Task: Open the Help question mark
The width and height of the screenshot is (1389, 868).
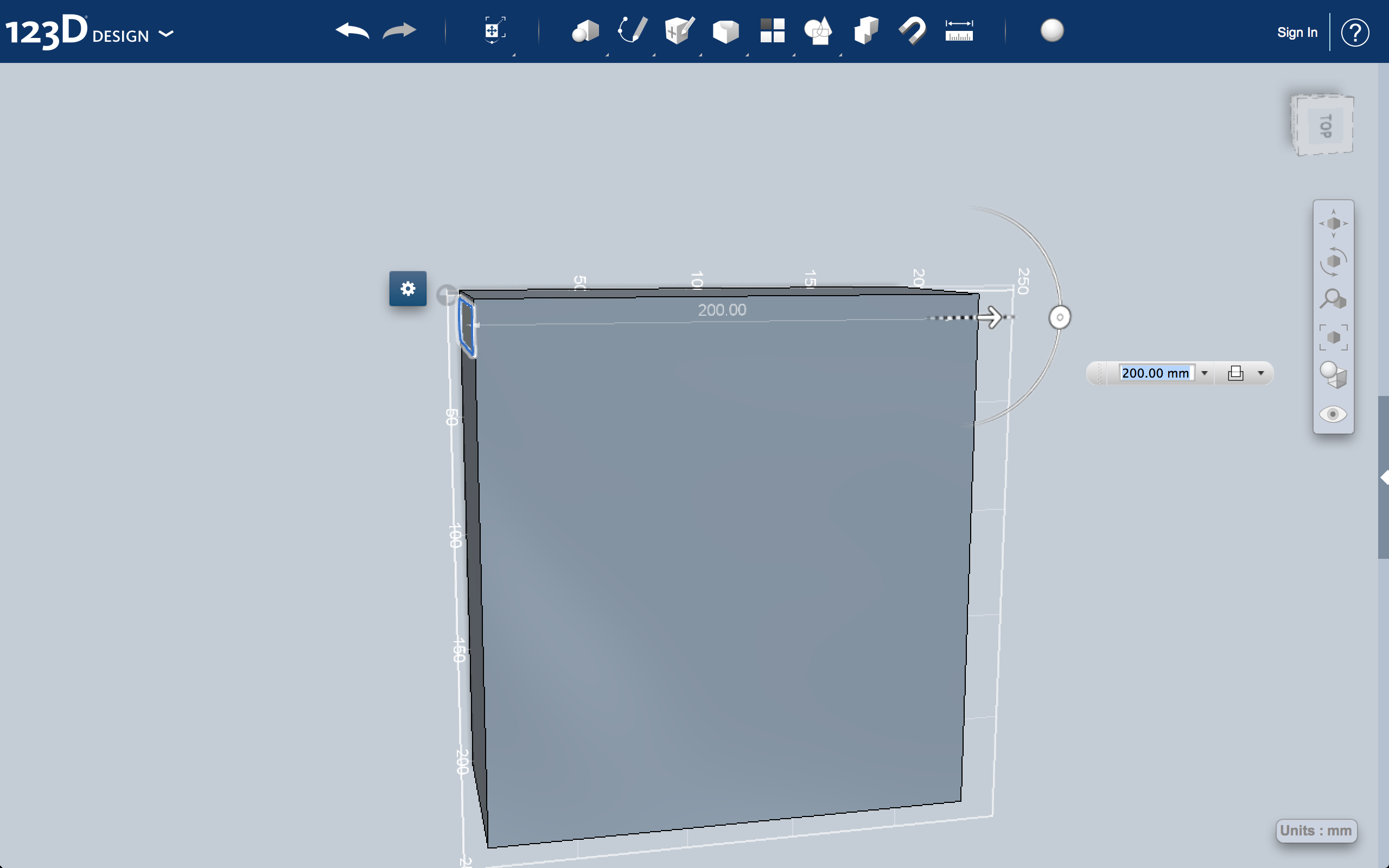Action: (1356, 32)
